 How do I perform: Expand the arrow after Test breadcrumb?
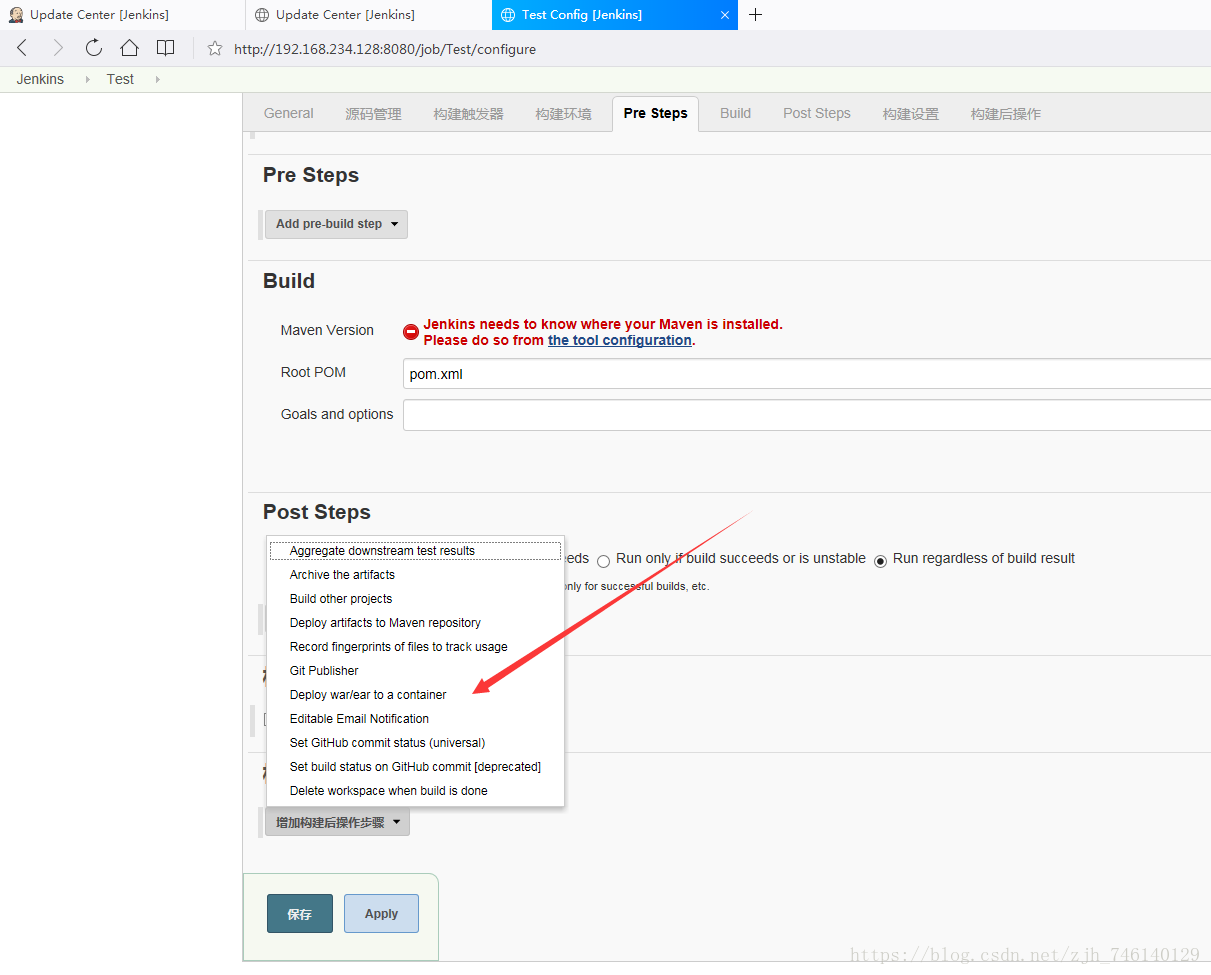click(x=157, y=79)
